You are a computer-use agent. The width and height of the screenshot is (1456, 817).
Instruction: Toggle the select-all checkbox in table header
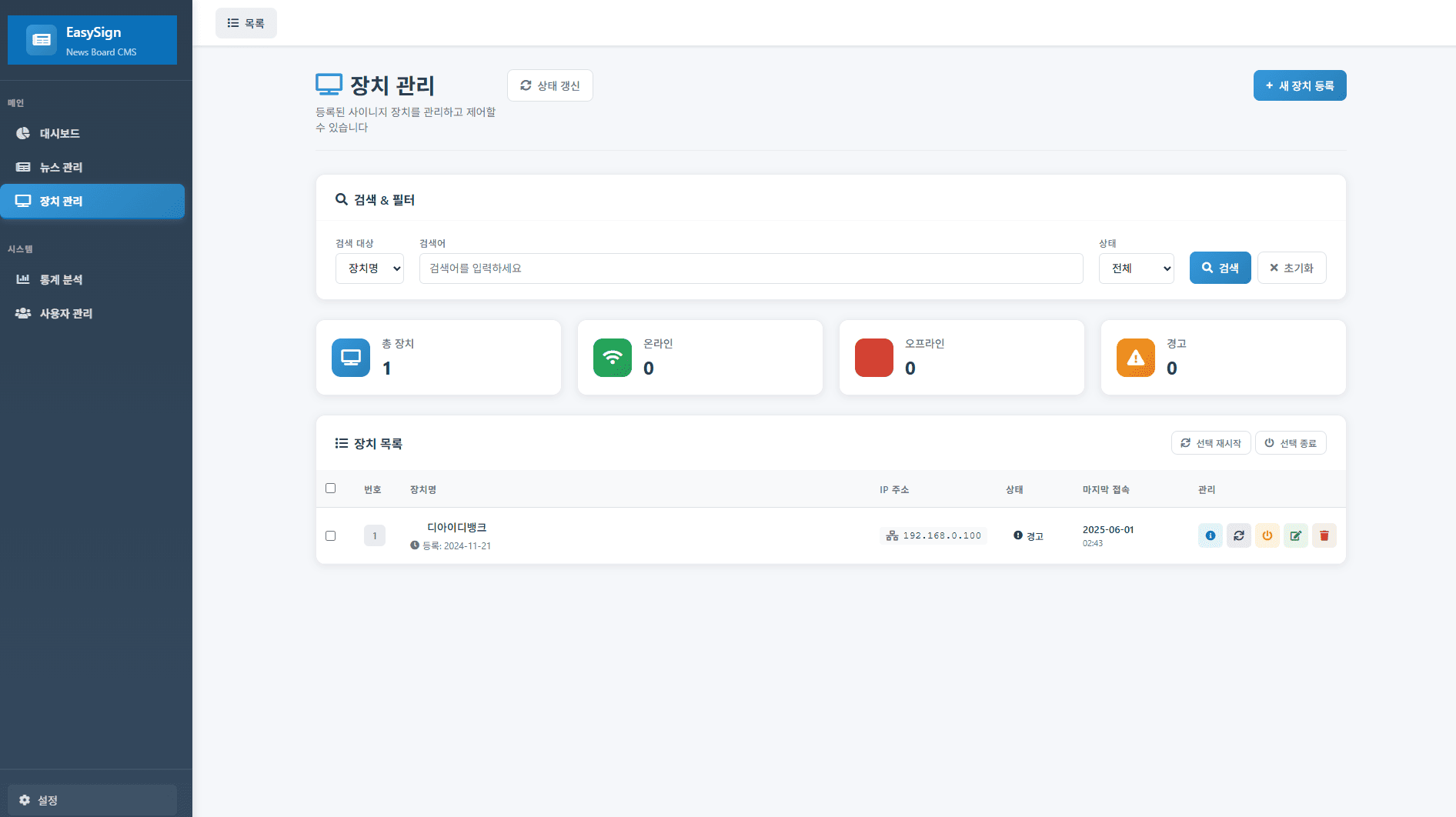point(331,489)
